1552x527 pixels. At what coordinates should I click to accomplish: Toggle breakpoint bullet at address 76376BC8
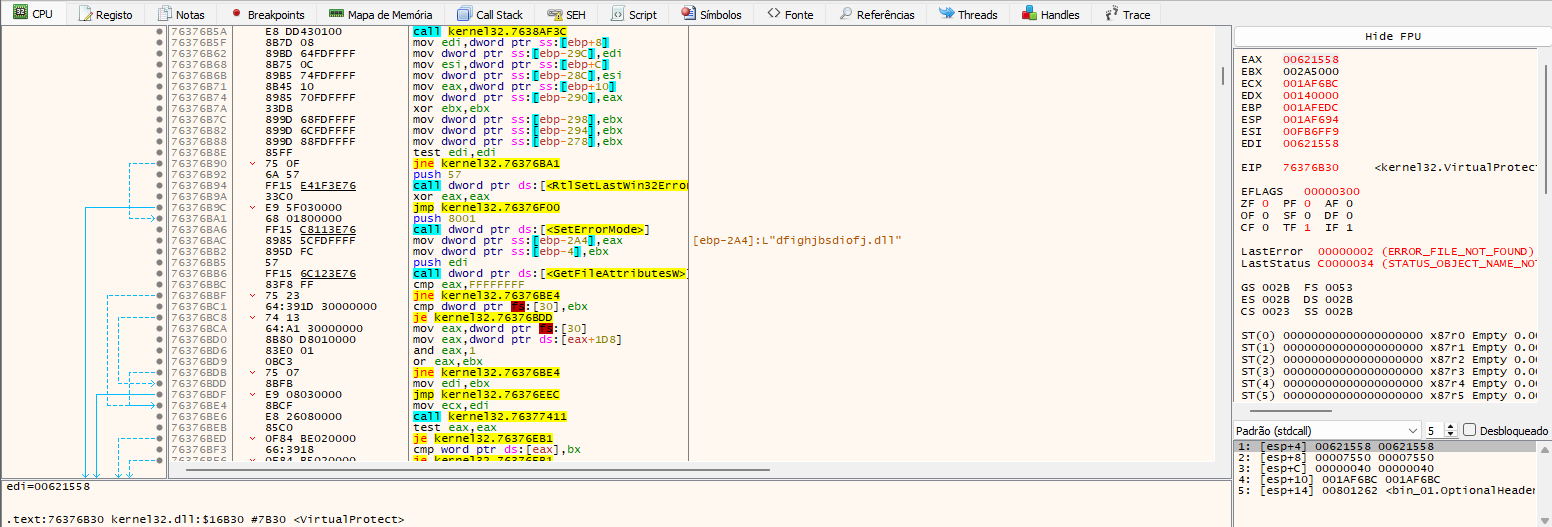[160, 317]
